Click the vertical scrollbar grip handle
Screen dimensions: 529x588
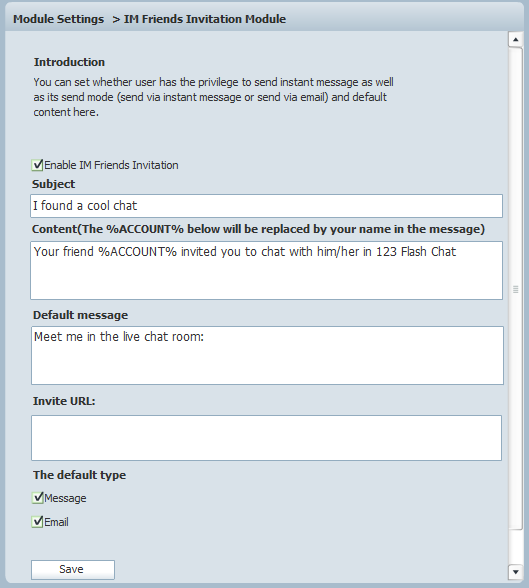(516, 289)
